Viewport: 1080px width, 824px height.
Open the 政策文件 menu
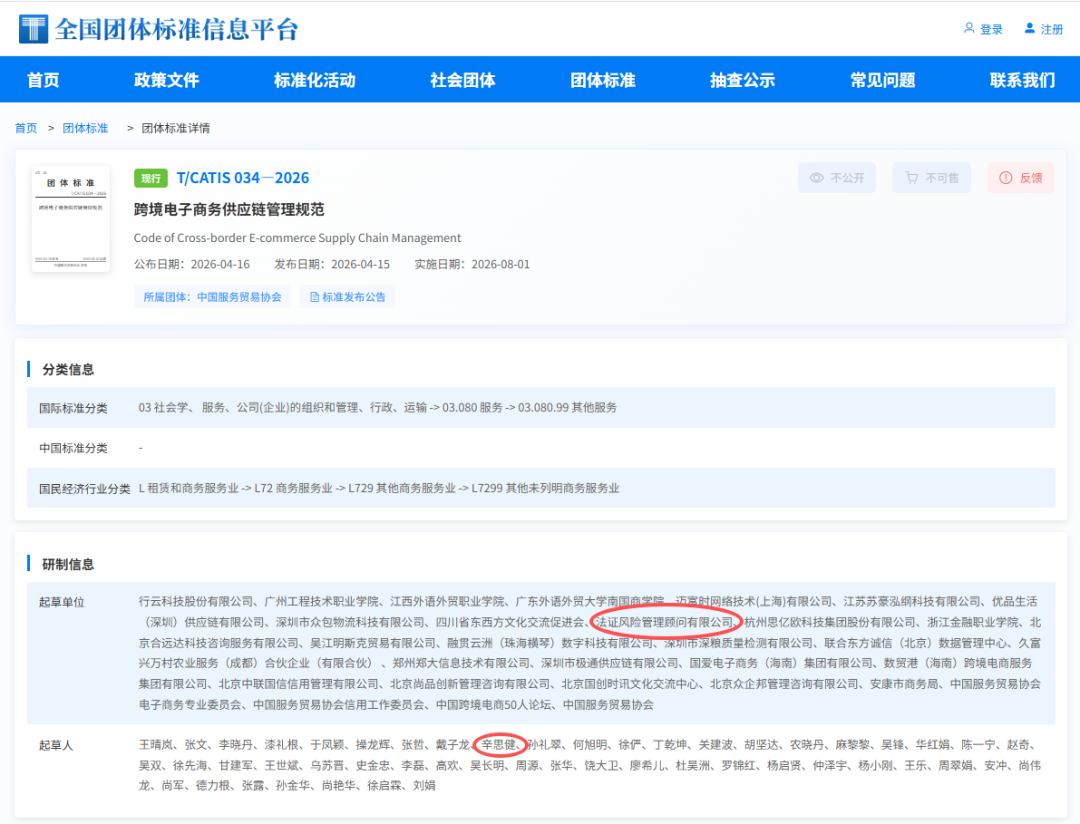pos(167,80)
